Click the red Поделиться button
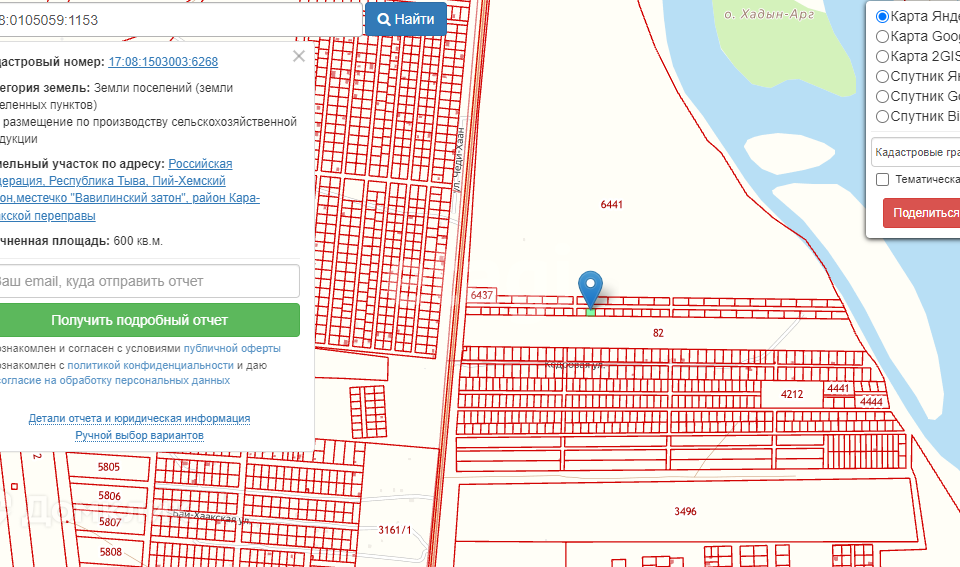The image size is (960, 567). (x=922, y=213)
